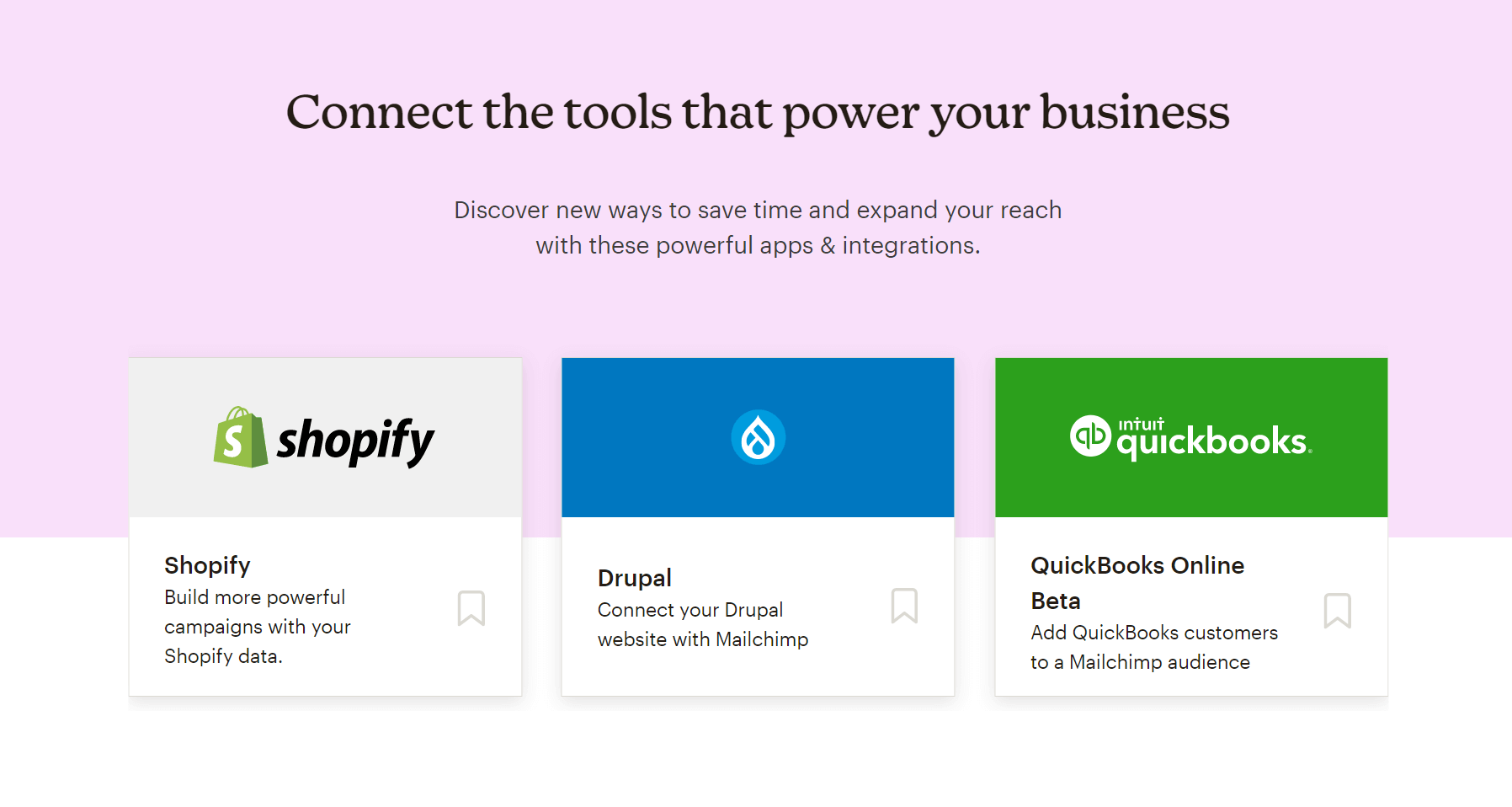
Task: Click the word 'Beta' in QuickBooks title
Action: [1056, 601]
